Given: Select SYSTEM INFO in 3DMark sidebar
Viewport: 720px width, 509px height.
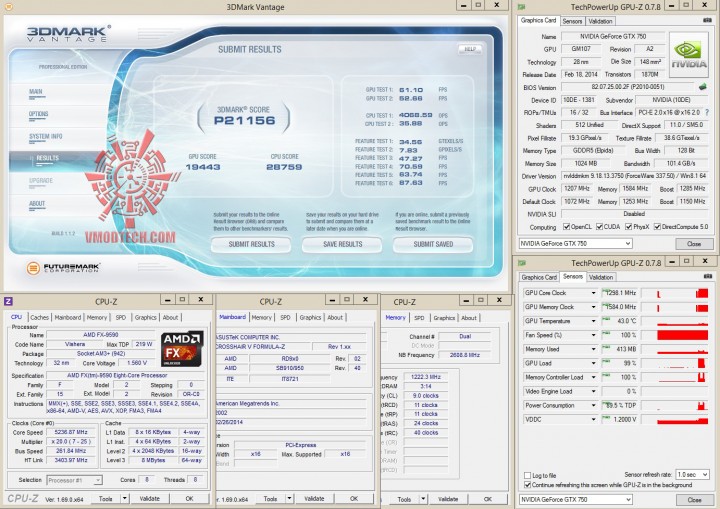Looking at the screenshot, I should tap(45, 136).
